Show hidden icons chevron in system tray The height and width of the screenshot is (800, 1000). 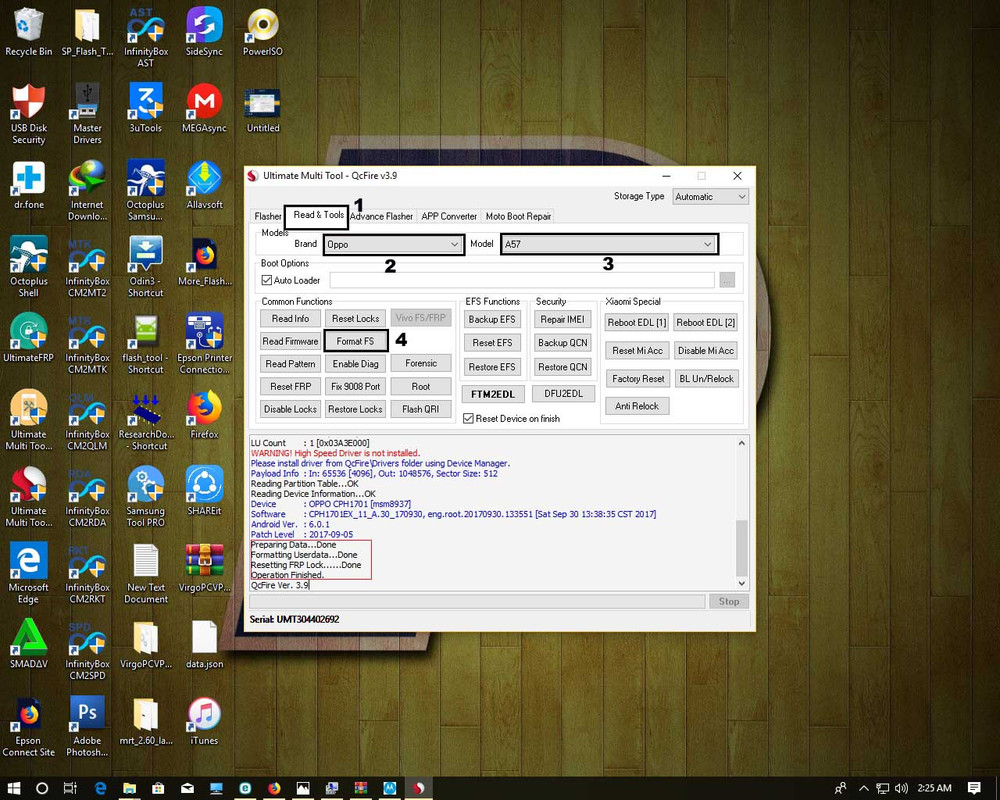(x=863, y=788)
